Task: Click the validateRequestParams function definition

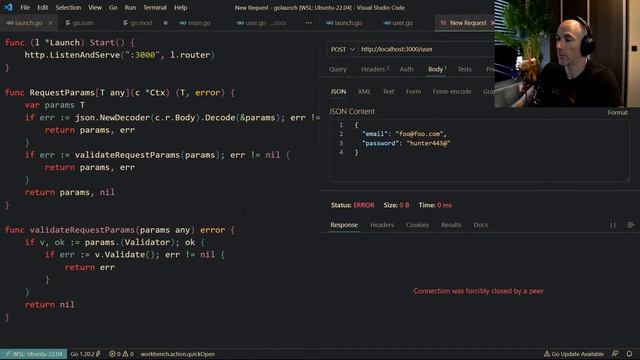Action: point(82,230)
